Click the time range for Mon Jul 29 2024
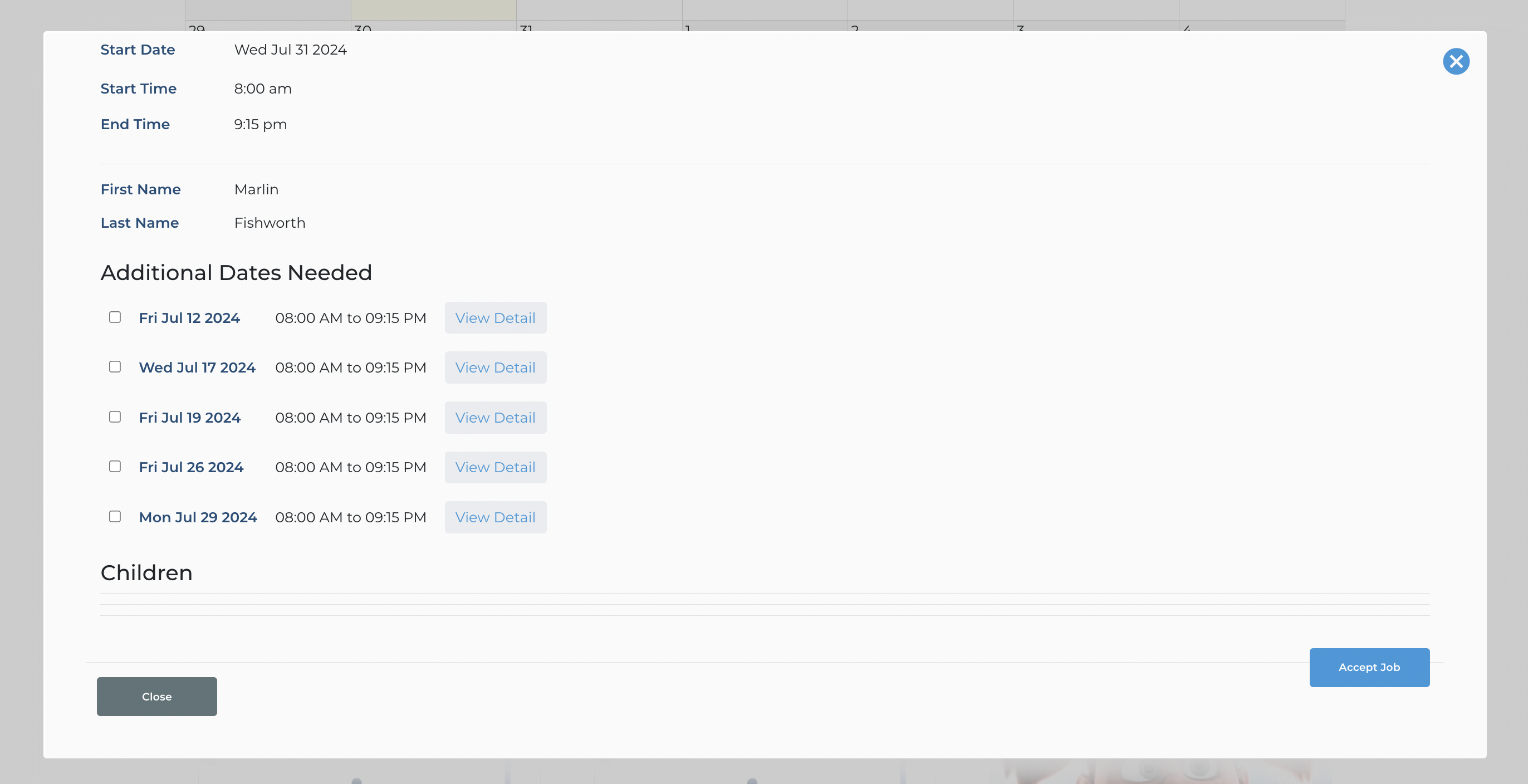Screen dimensions: 1528x784 pos(351,517)
